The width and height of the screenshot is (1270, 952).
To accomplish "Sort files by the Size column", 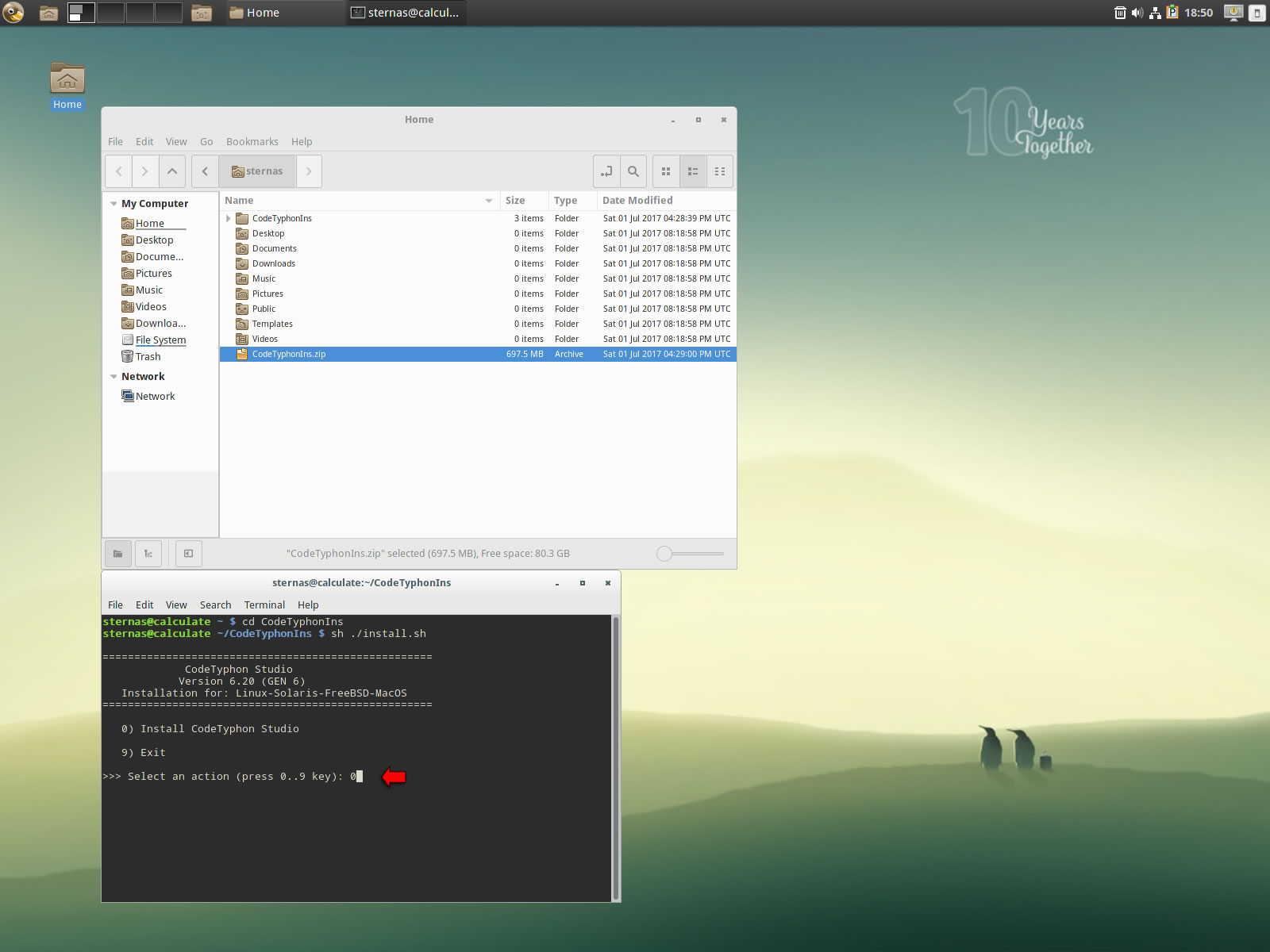I will click(x=523, y=201).
